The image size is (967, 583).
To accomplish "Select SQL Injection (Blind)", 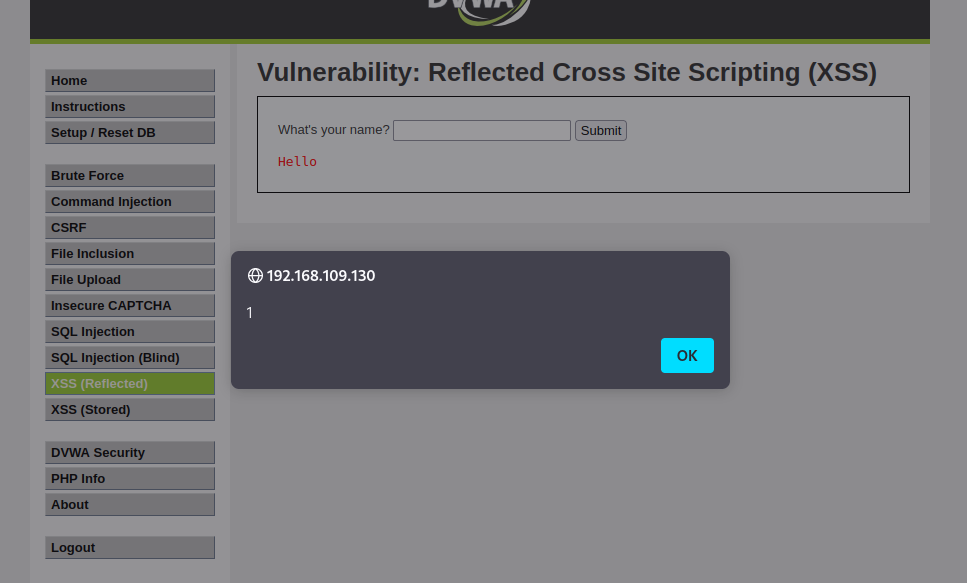I will [130, 357].
